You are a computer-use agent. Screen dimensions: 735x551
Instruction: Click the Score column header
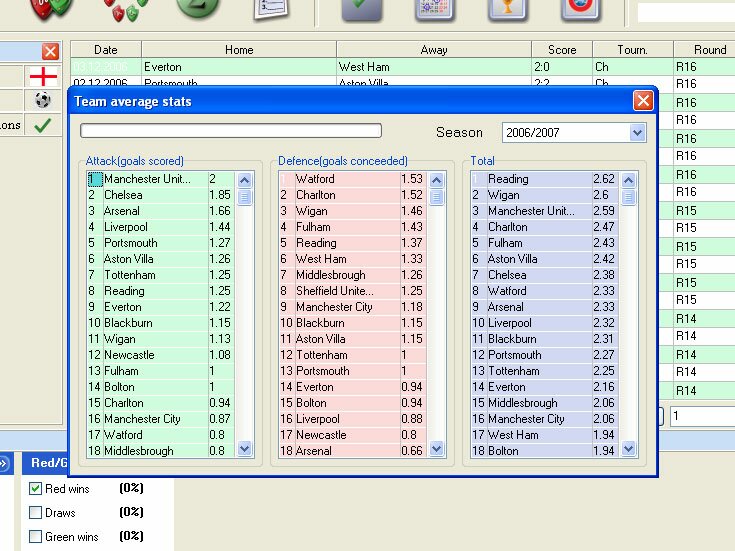562,50
